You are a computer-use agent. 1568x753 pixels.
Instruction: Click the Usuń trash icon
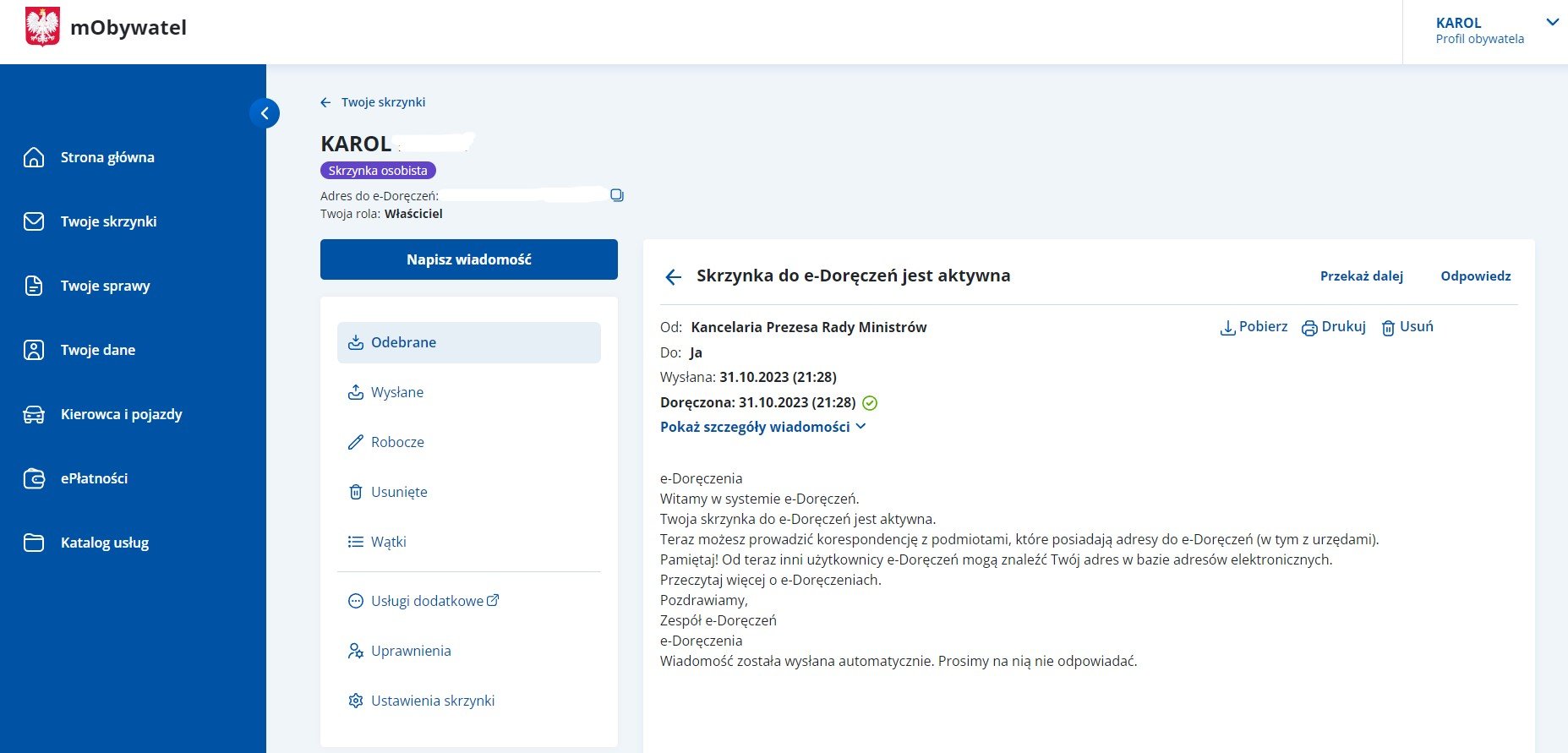(x=1388, y=328)
